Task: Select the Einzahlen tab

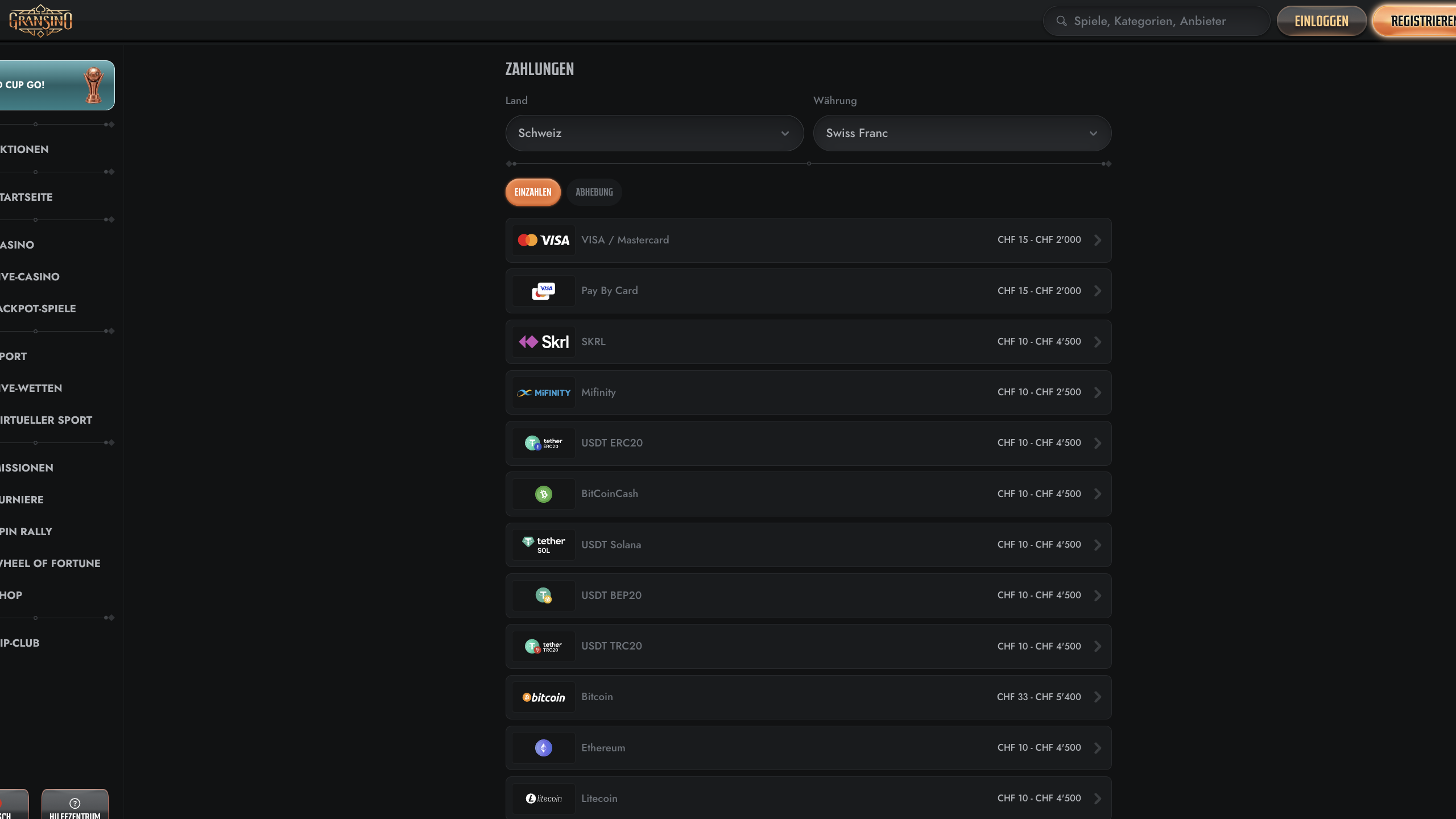Action: [533, 192]
